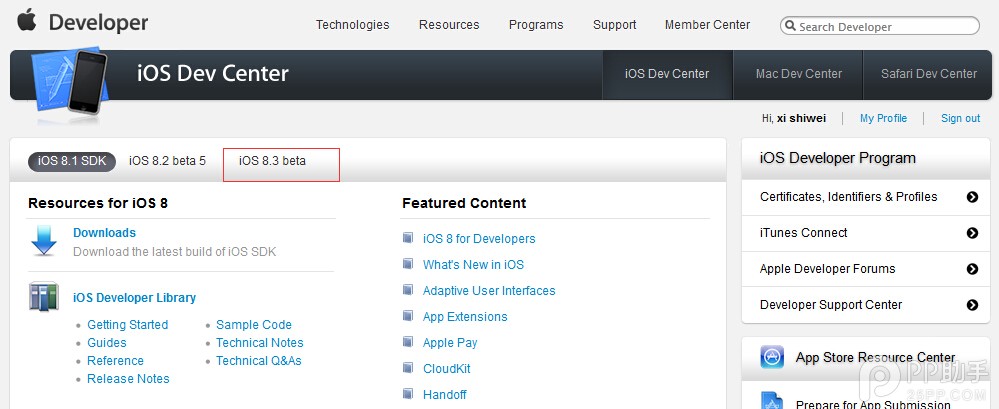This screenshot has height=409, width=999.
Task: Click bullet icon next to CloudKit
Action: (x=408, y=368)
